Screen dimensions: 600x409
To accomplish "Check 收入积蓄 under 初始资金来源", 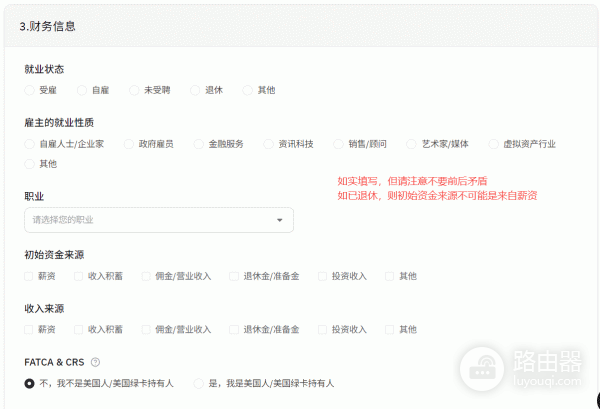I will point(78,276).
